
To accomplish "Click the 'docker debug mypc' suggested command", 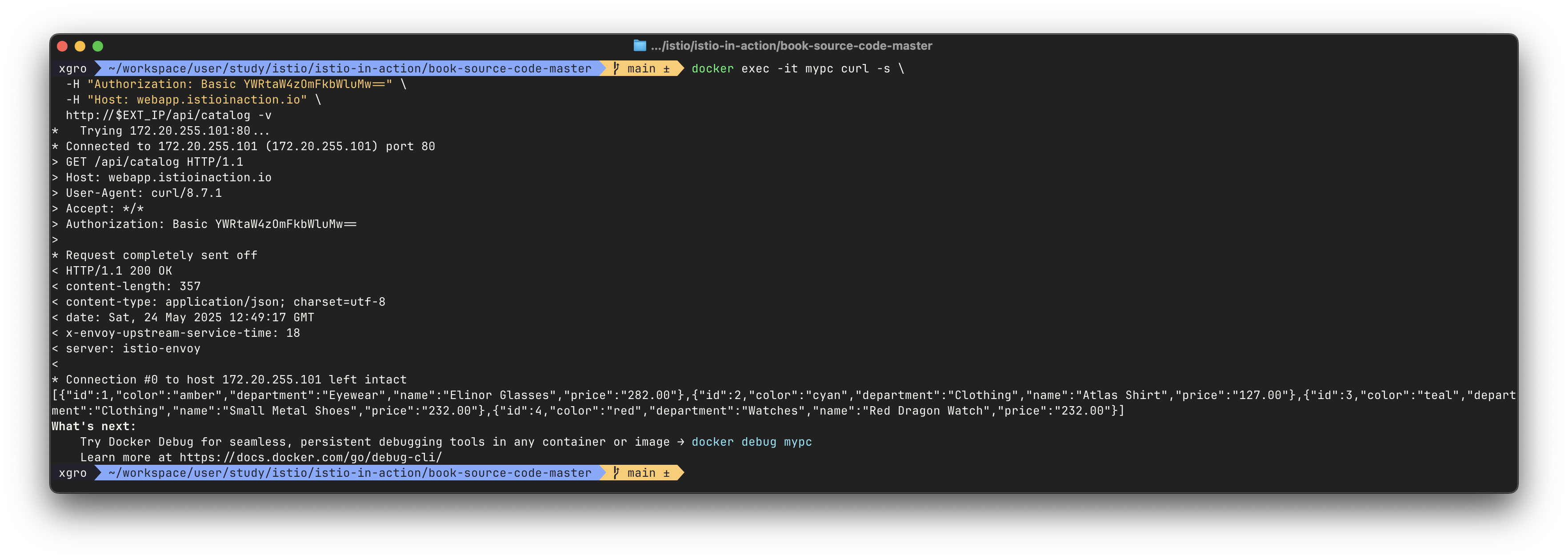I will (x=752, y=442).
